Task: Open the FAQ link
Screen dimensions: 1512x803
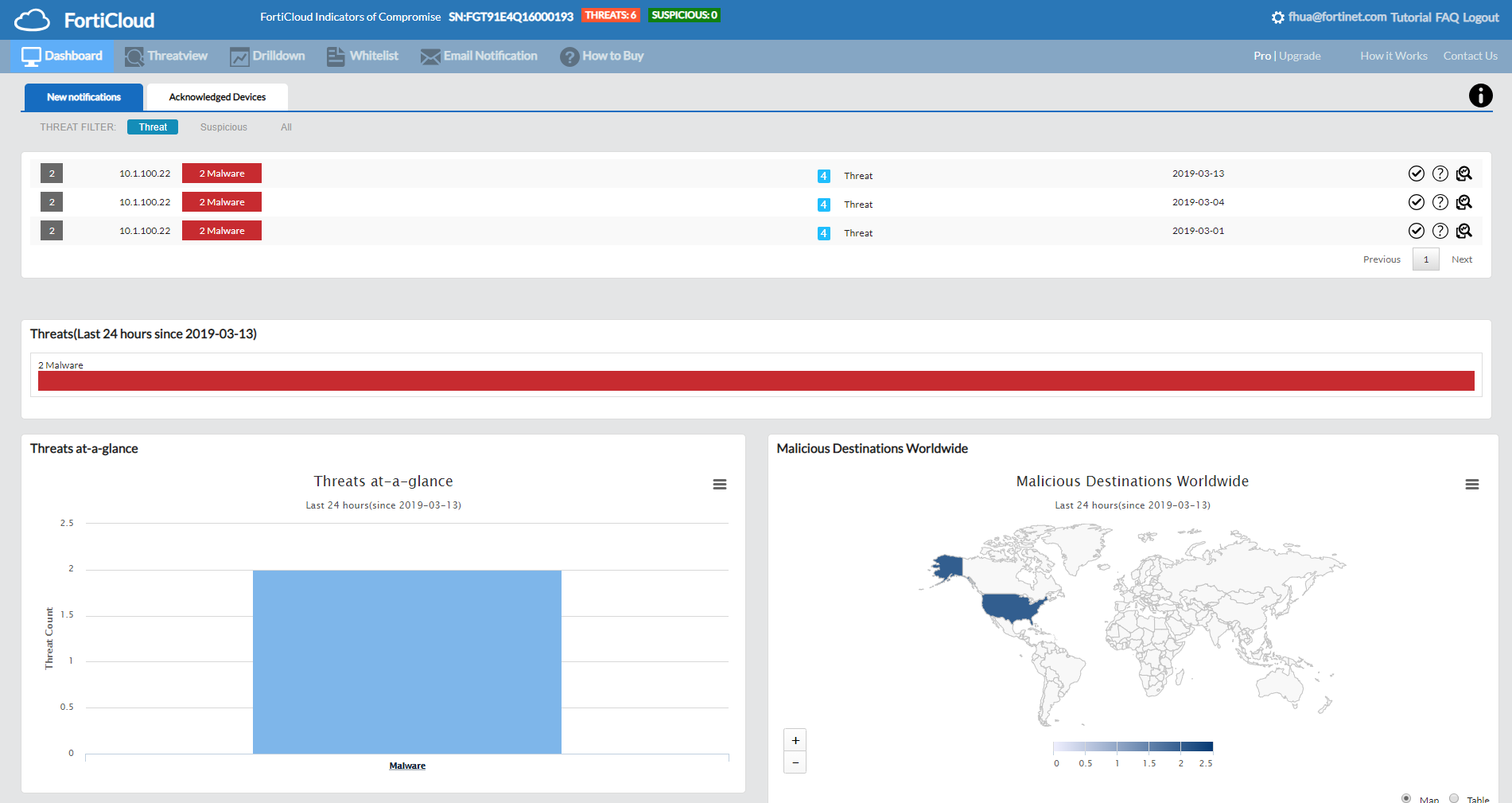Action: tap(1447, 18)
